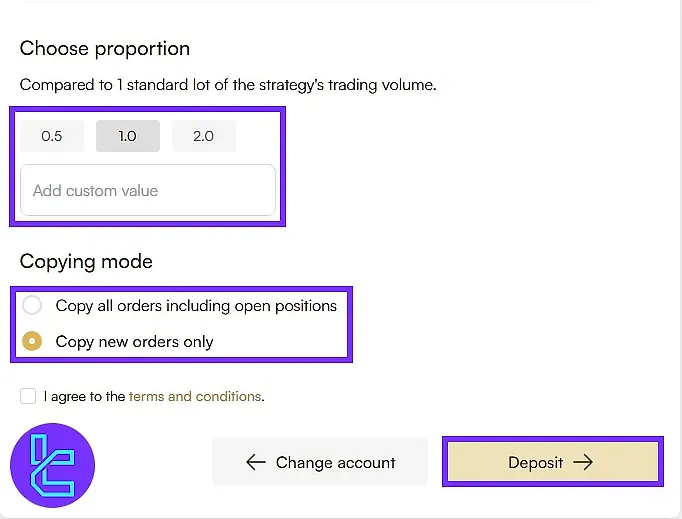Click the 'I agree to the' text
Screen dimensions: 682x519
pyautogui.click(x=85, y=396)
